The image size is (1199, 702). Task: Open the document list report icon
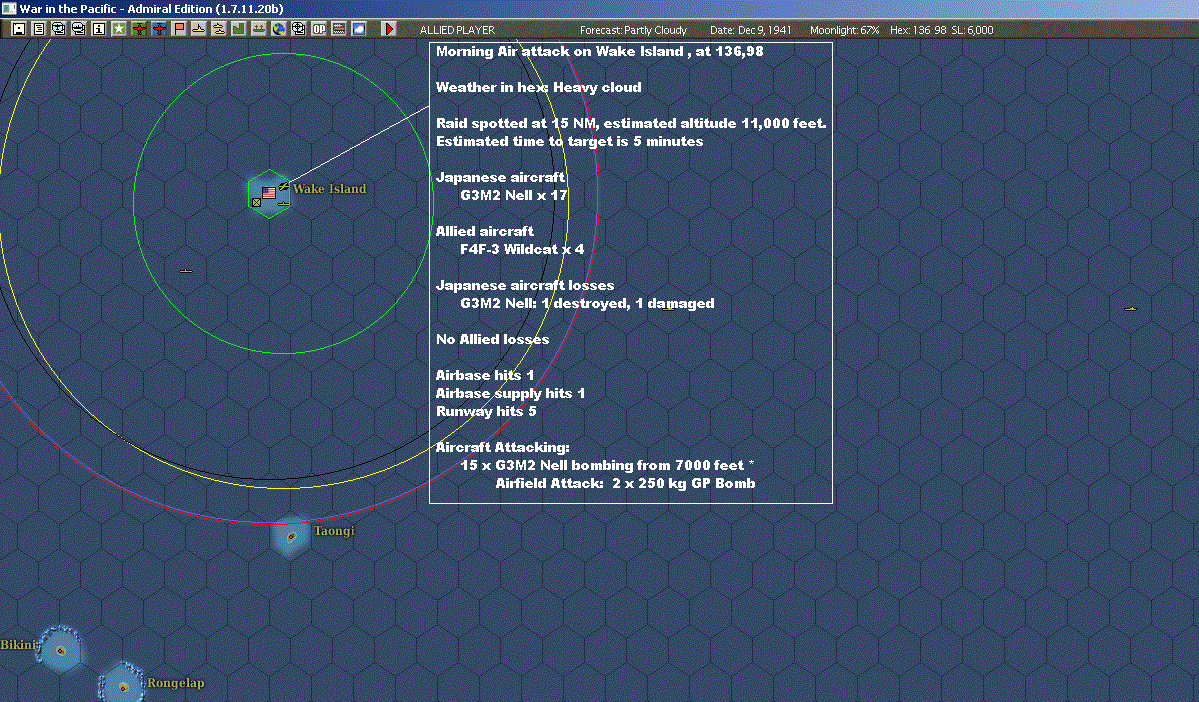tap(38, 29)
